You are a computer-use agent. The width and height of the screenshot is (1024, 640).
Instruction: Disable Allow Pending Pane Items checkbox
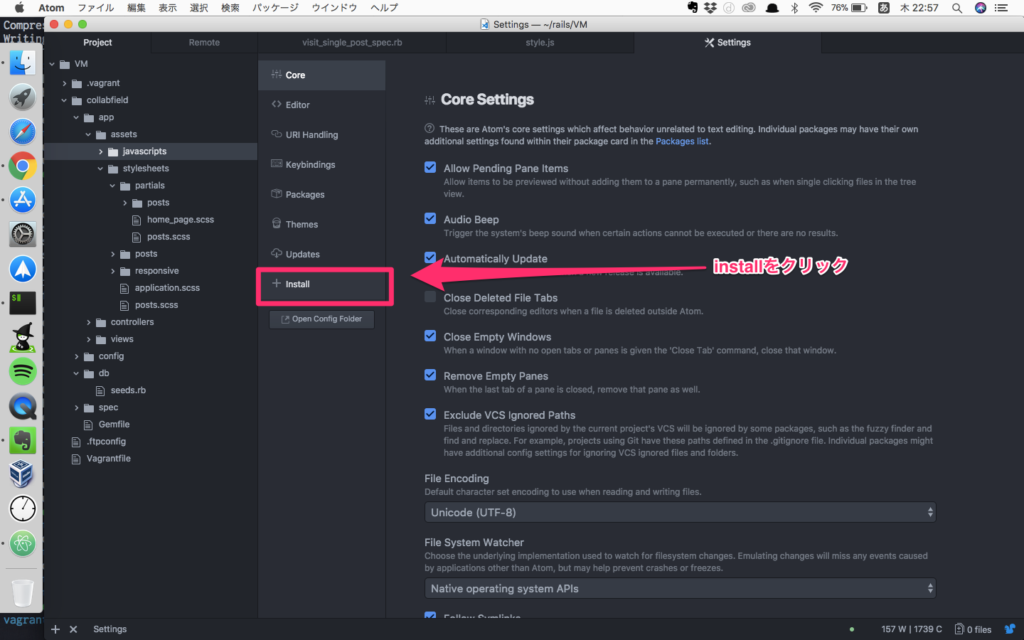coord(430,169)
